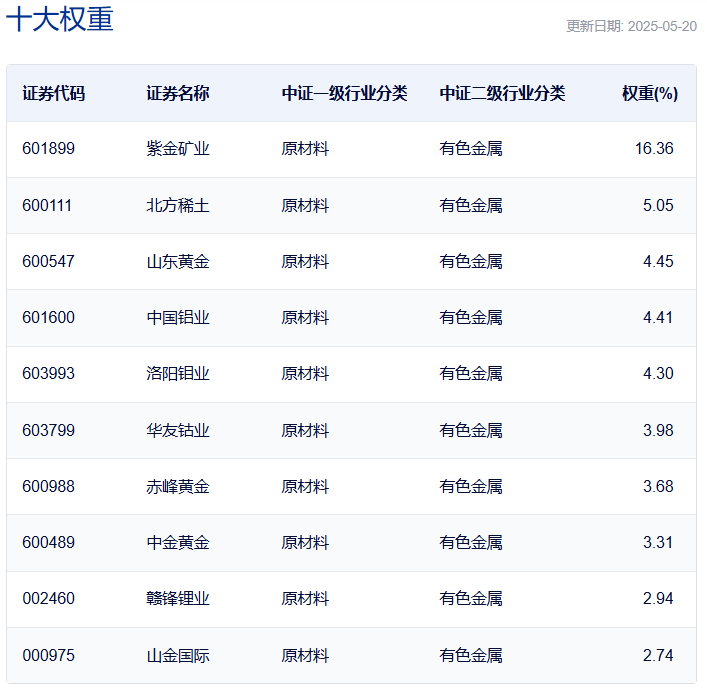Click the 证券名称 column header

point(178,93)
